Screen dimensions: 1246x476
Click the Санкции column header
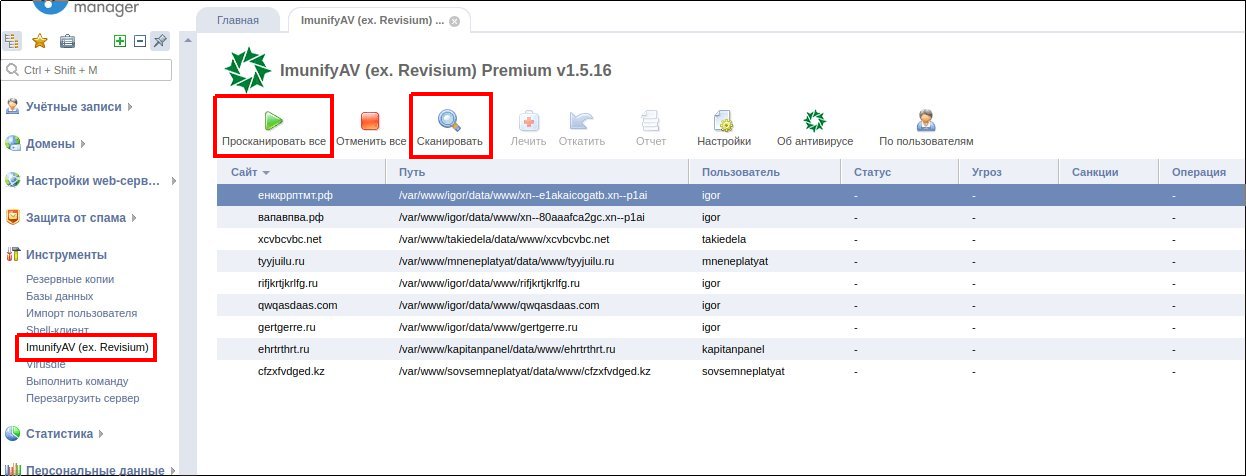[1109, 172]
